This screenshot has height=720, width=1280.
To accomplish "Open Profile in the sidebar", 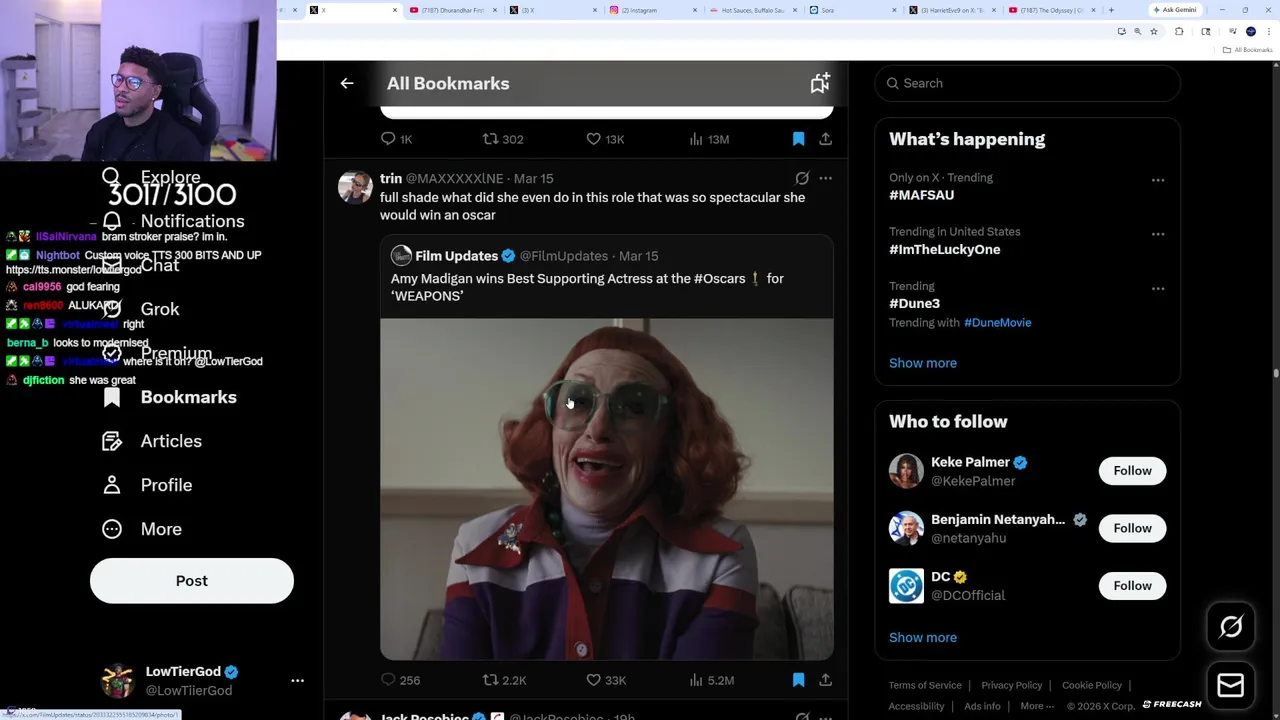I will 147,485.
